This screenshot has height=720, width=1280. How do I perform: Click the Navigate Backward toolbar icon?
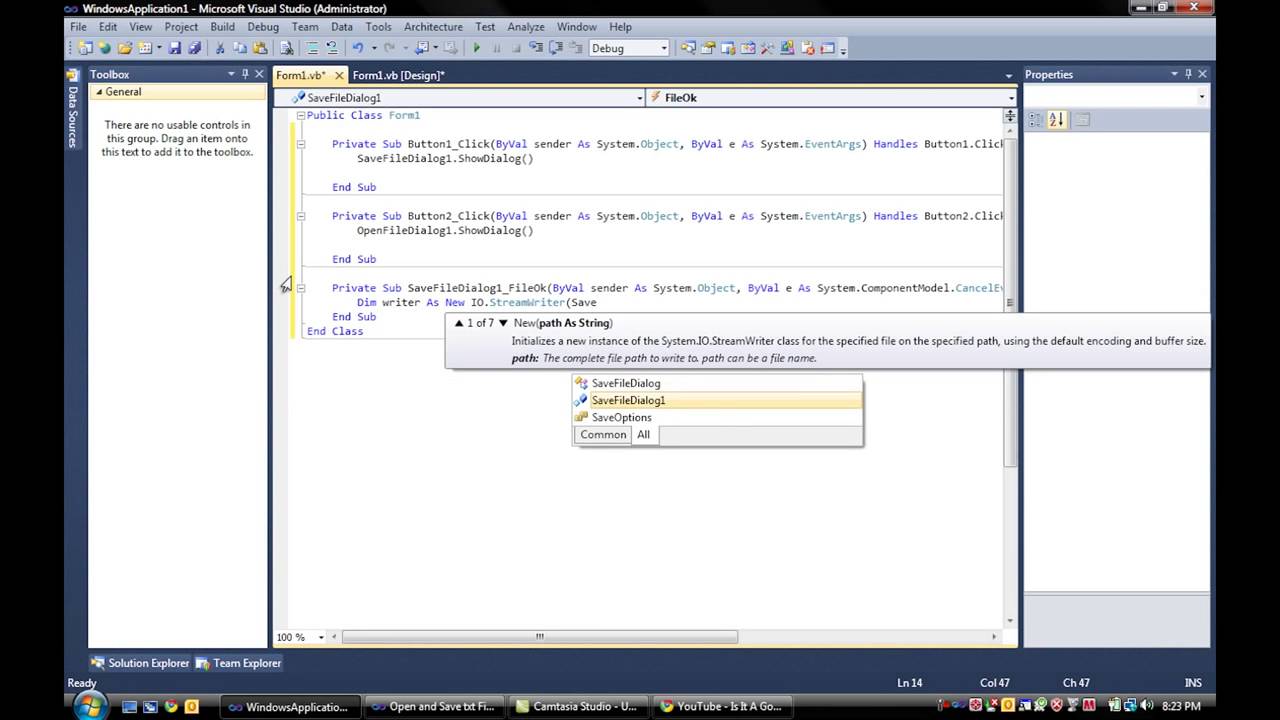[422, 48]
